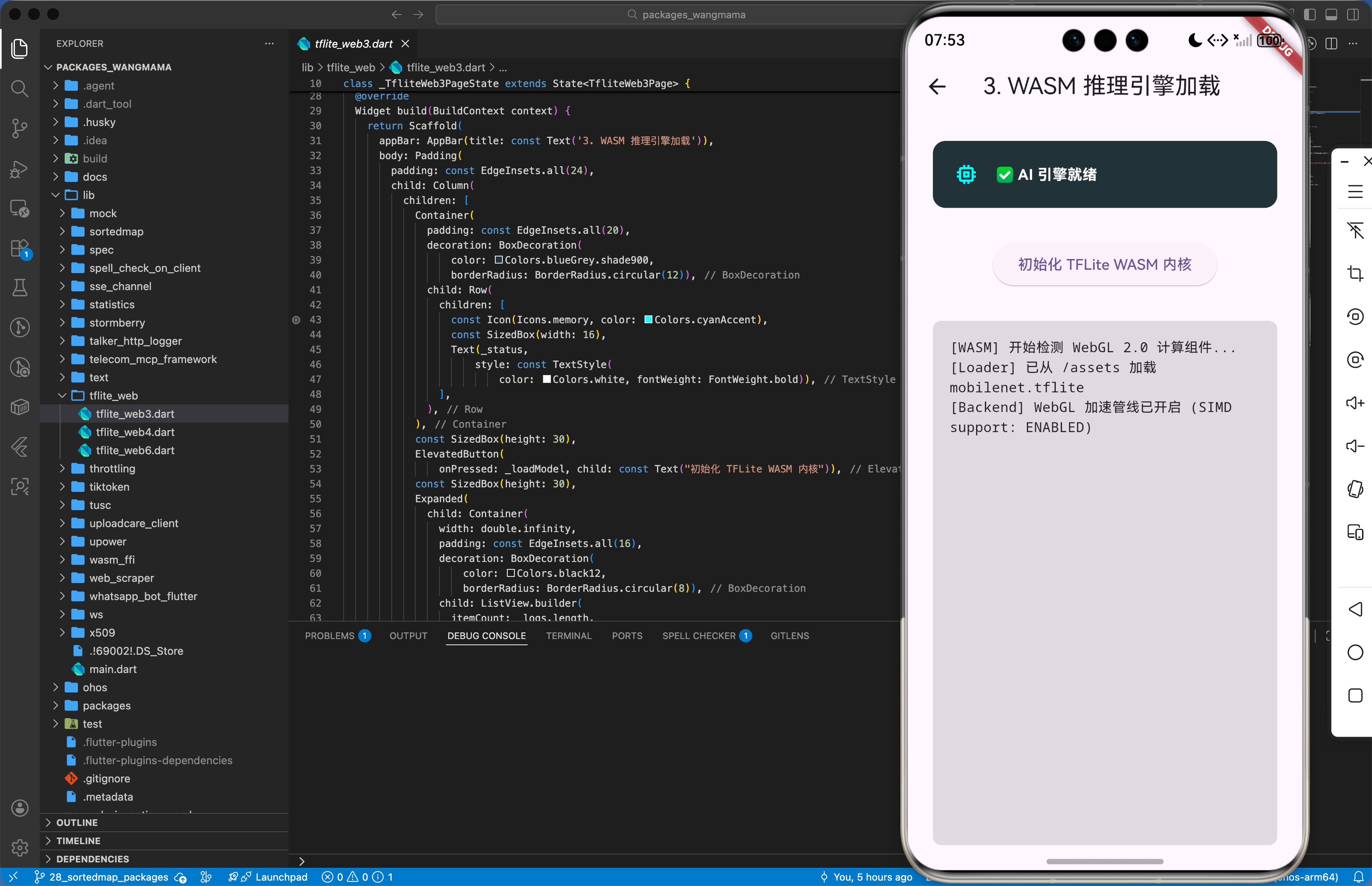This screenshot has width=1372, height=886.
Task: Toggle the primary sidebar layout button
Action: [x=1309, y=15]
